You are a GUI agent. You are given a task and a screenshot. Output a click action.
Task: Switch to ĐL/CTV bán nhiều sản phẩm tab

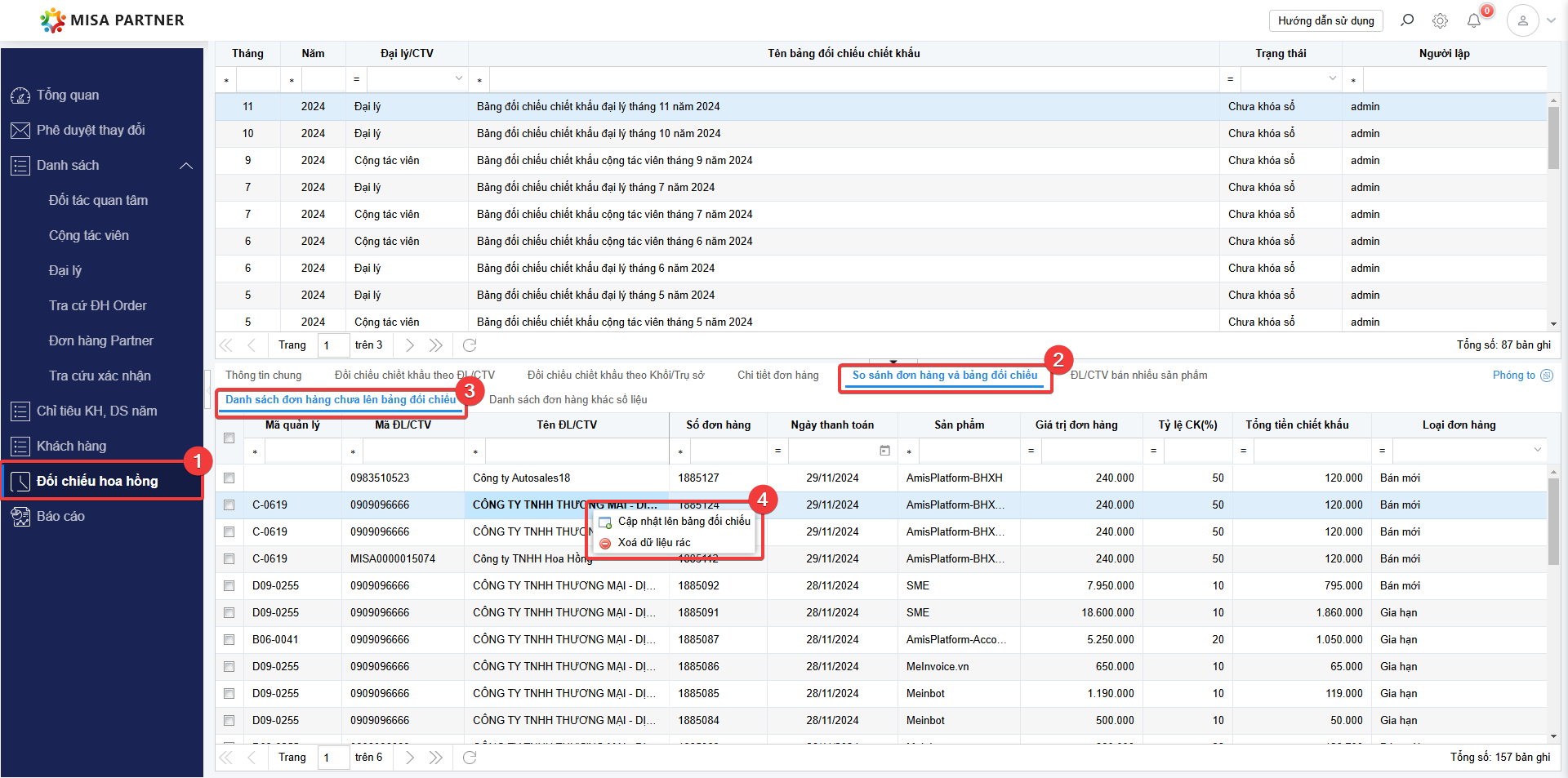[x=1139, y=376]
